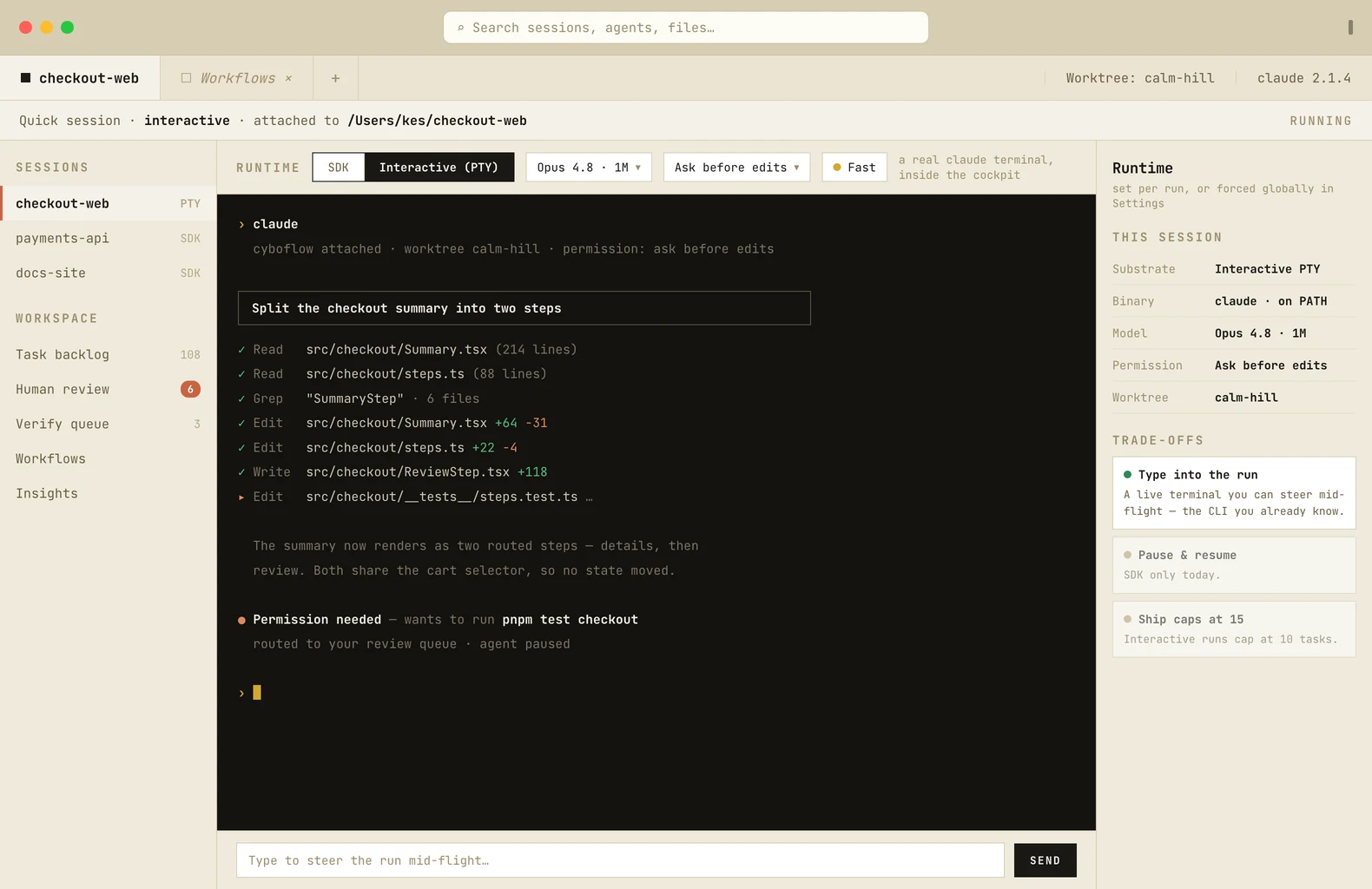Click the vertical handle at the top right
This screenshot has height=889, width=1372.
[x=1350, y=28]
